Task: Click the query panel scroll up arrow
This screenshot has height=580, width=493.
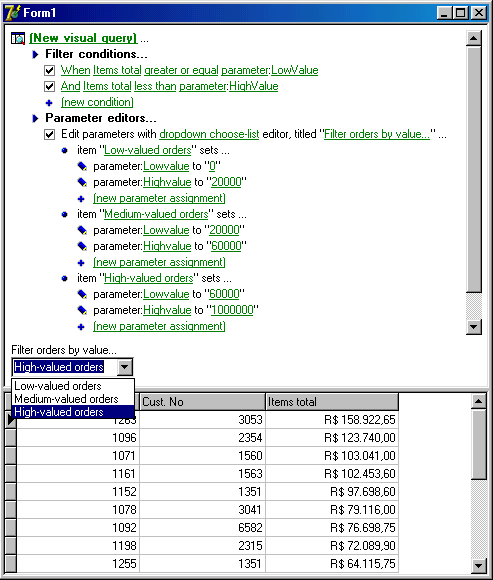Action: [474, 38]
